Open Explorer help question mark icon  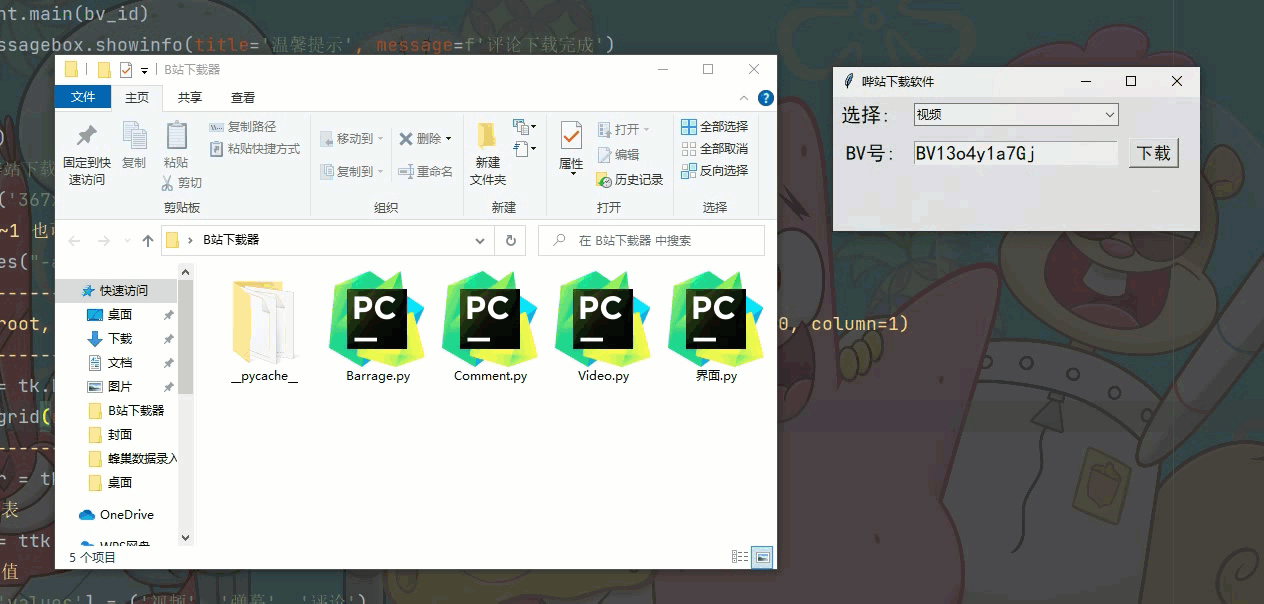click(766, 98)
